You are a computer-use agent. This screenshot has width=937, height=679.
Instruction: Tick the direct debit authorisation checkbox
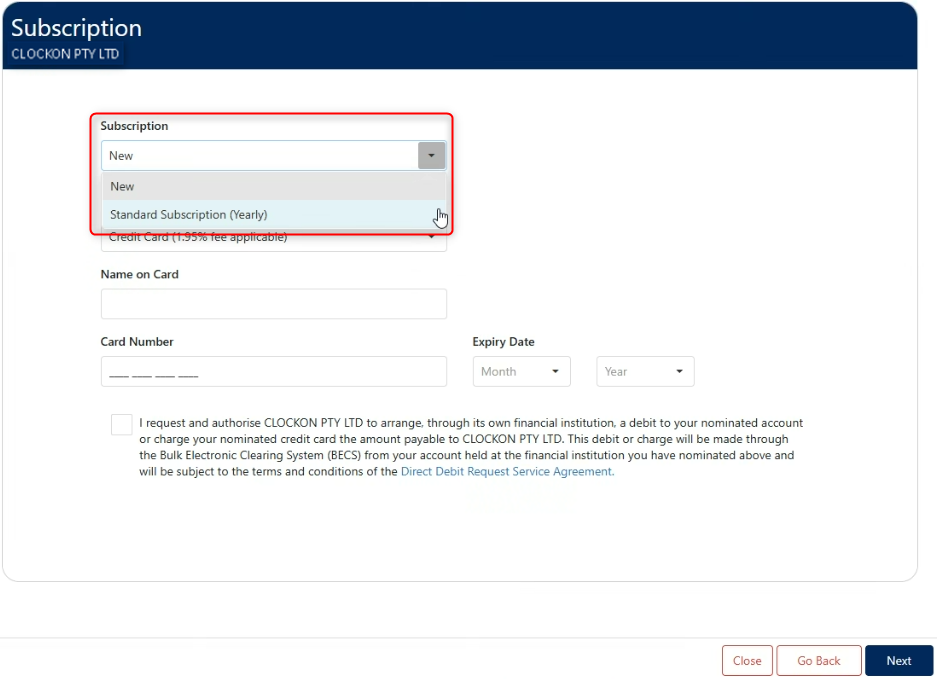click(122, 424)
